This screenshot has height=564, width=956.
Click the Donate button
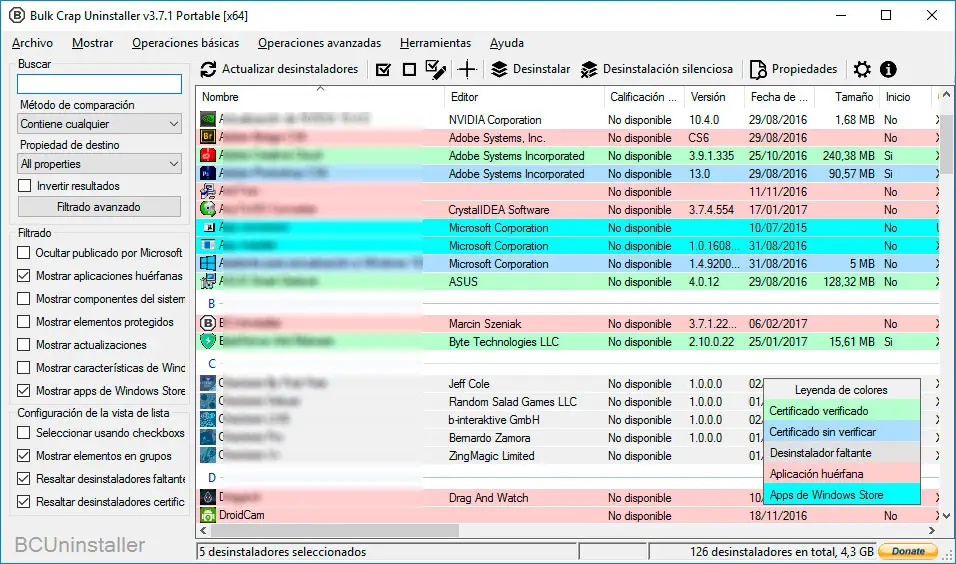pos(908,551)
